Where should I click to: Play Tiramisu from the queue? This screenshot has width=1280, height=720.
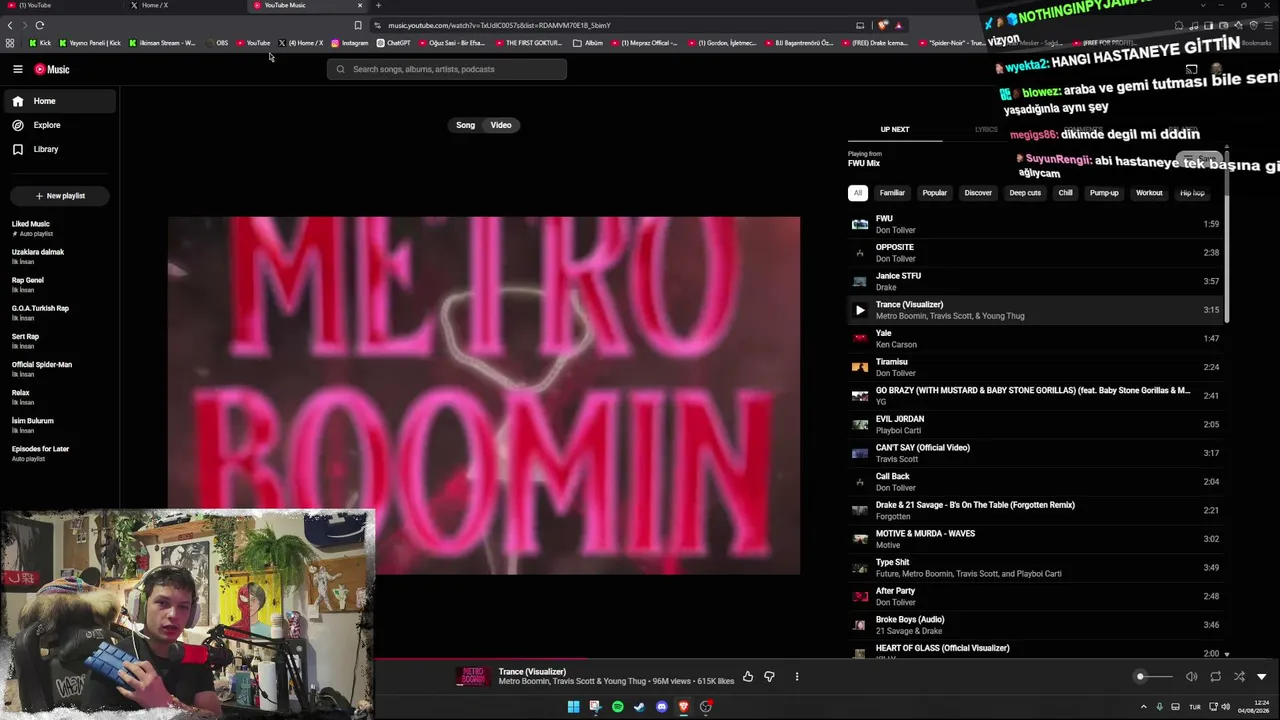[x=1035, y=367]
